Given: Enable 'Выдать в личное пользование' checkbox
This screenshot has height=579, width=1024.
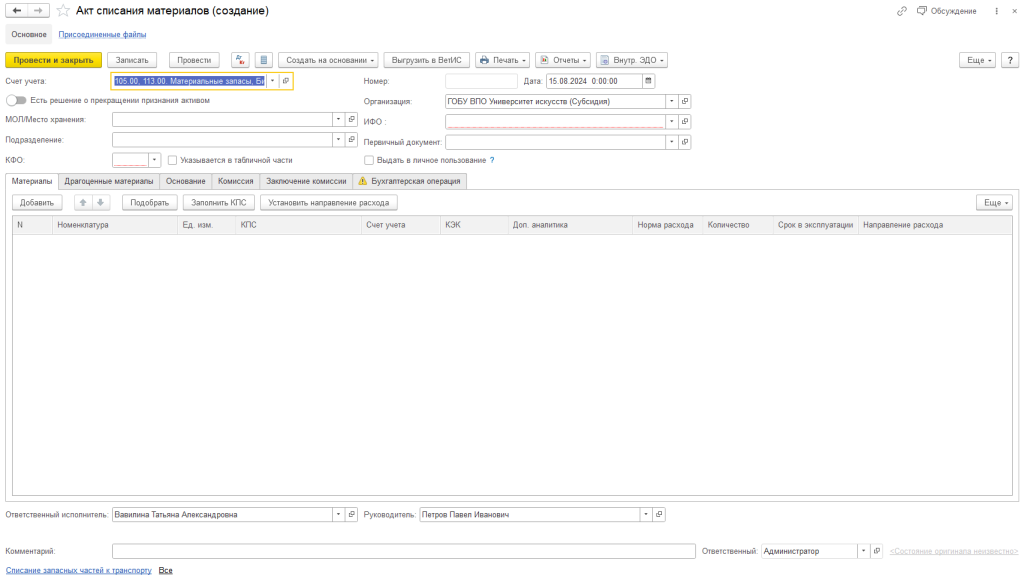Looking at the screenshot, I should click(x=369, y=160).
